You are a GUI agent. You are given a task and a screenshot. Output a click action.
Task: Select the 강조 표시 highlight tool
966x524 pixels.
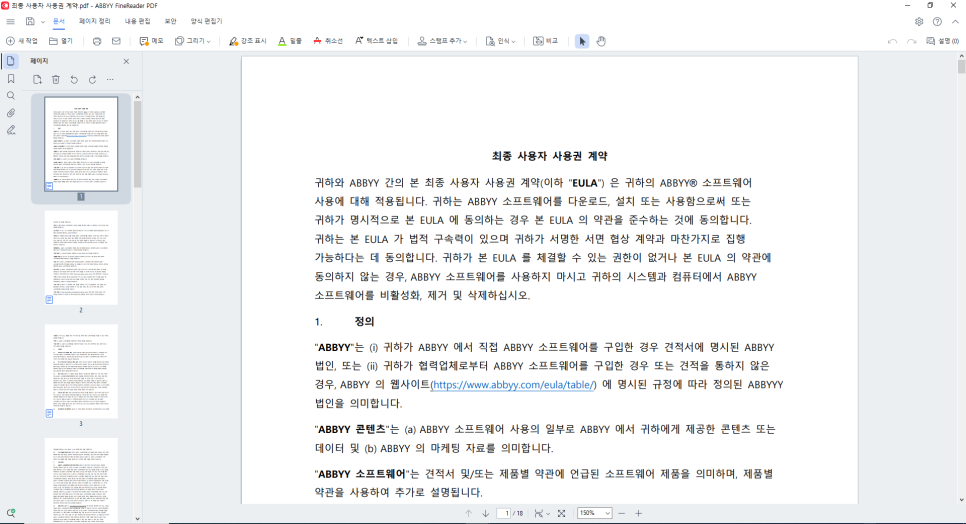click(x=248, y=41)
